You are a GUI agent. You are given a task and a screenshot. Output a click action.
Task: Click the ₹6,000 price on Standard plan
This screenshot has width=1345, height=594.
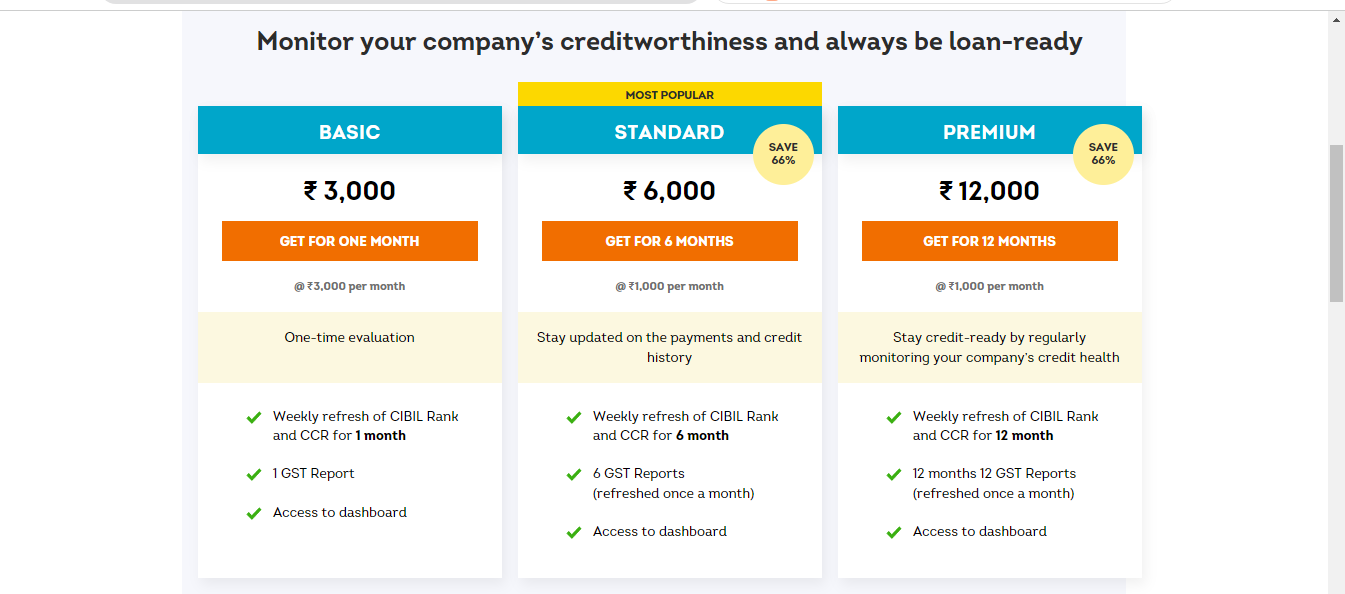(x=669, y=190)
